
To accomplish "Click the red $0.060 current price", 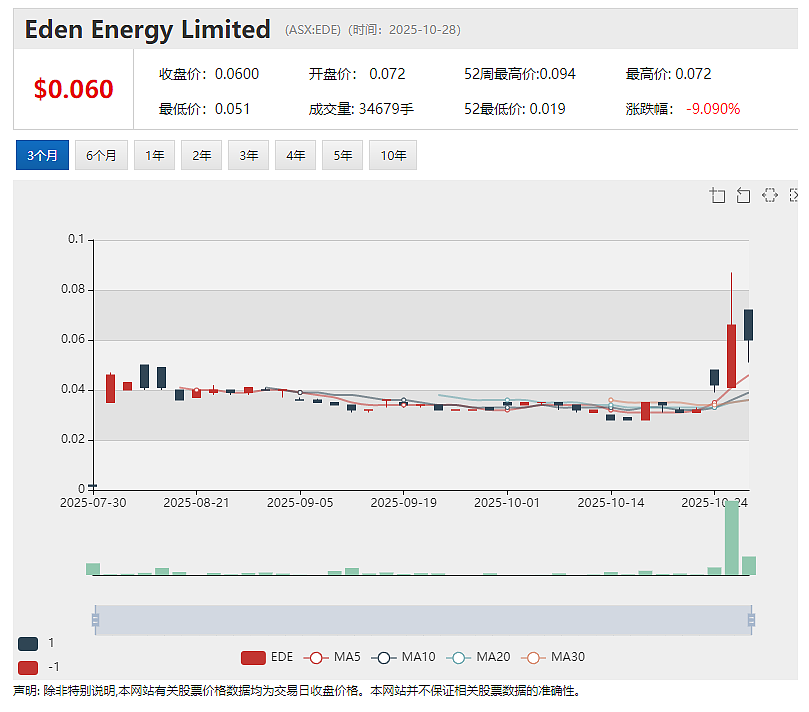I will (73, 89).
